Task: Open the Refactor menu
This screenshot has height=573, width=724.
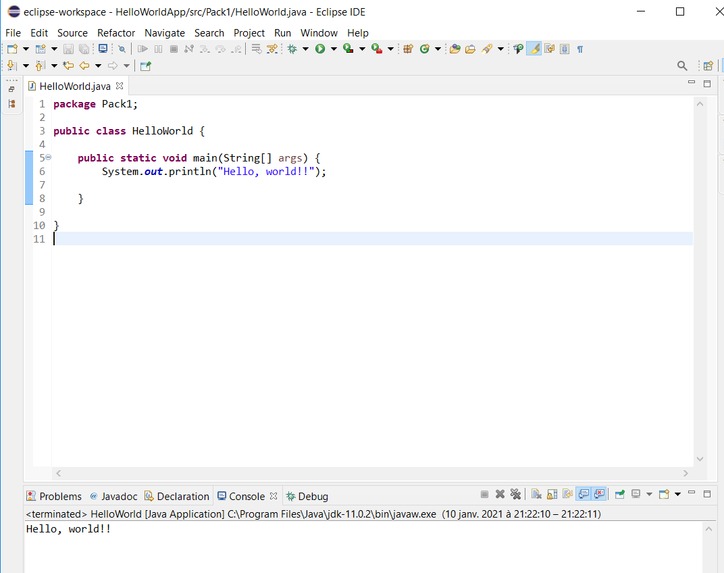Action: coord(116,33)
